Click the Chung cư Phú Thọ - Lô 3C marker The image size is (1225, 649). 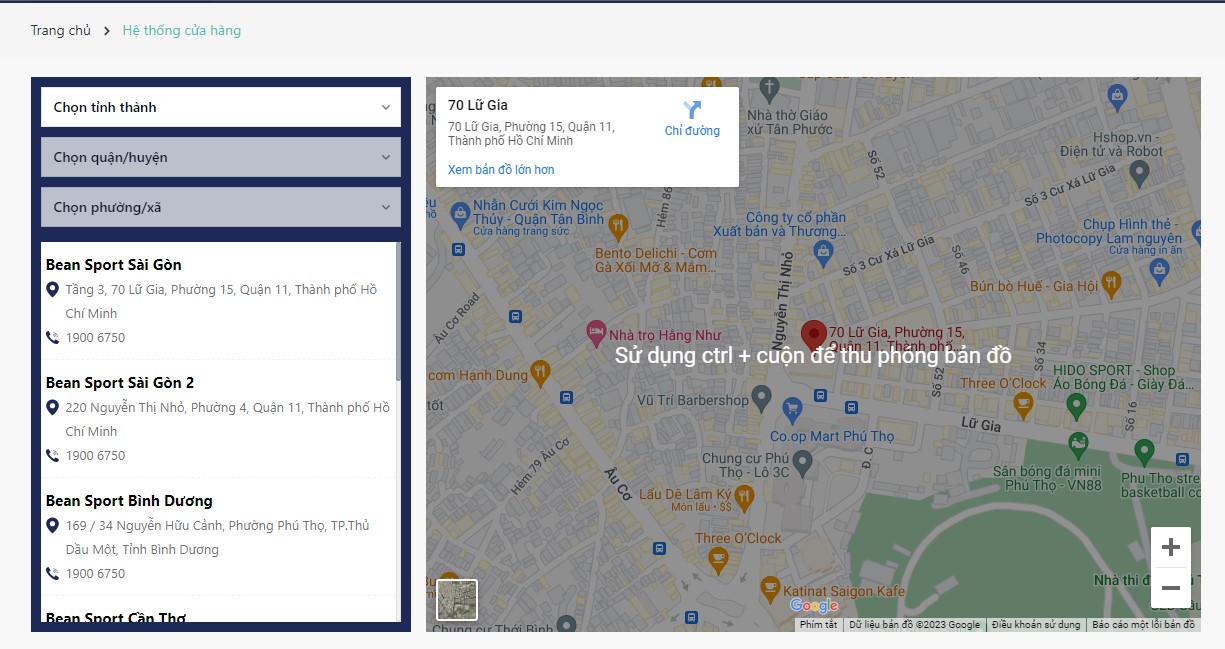[802, 462]
